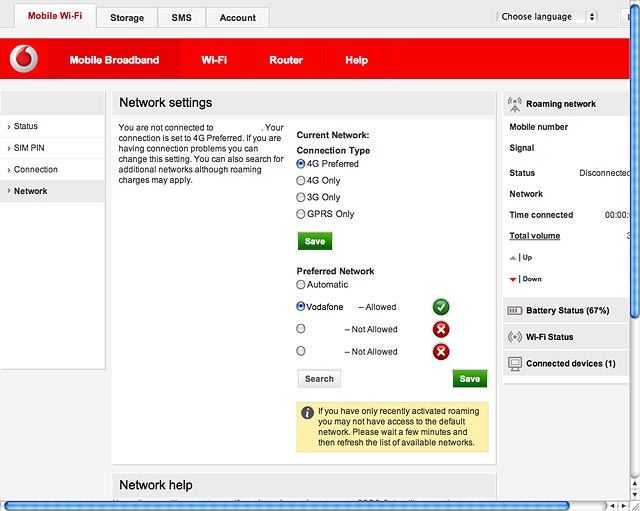Click the vertical scrollbar down arrow
640x511 pixels.
tap(635, 494)
